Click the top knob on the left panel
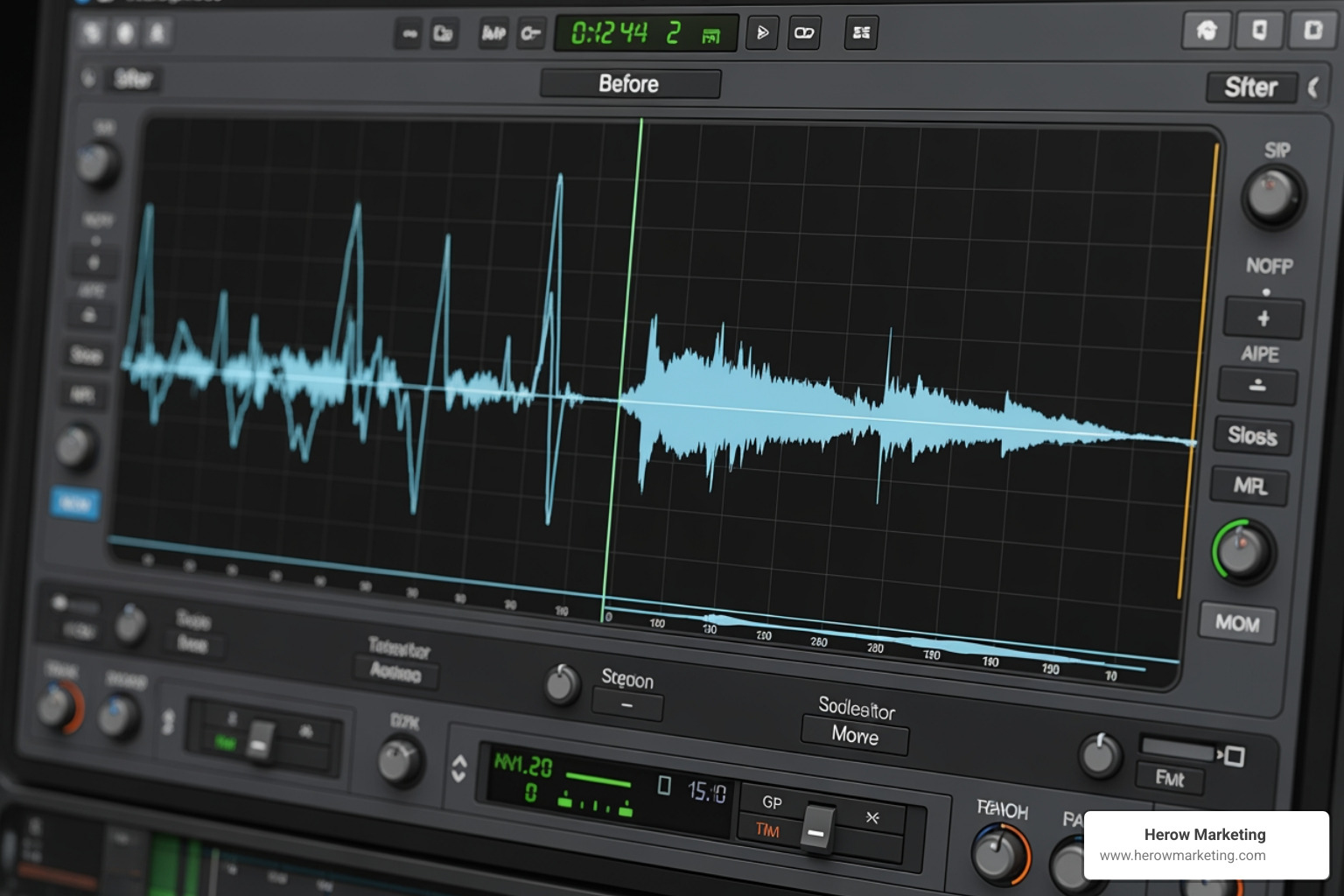Viewport: 1344px width, 896px height. click(x=96, y=164)
